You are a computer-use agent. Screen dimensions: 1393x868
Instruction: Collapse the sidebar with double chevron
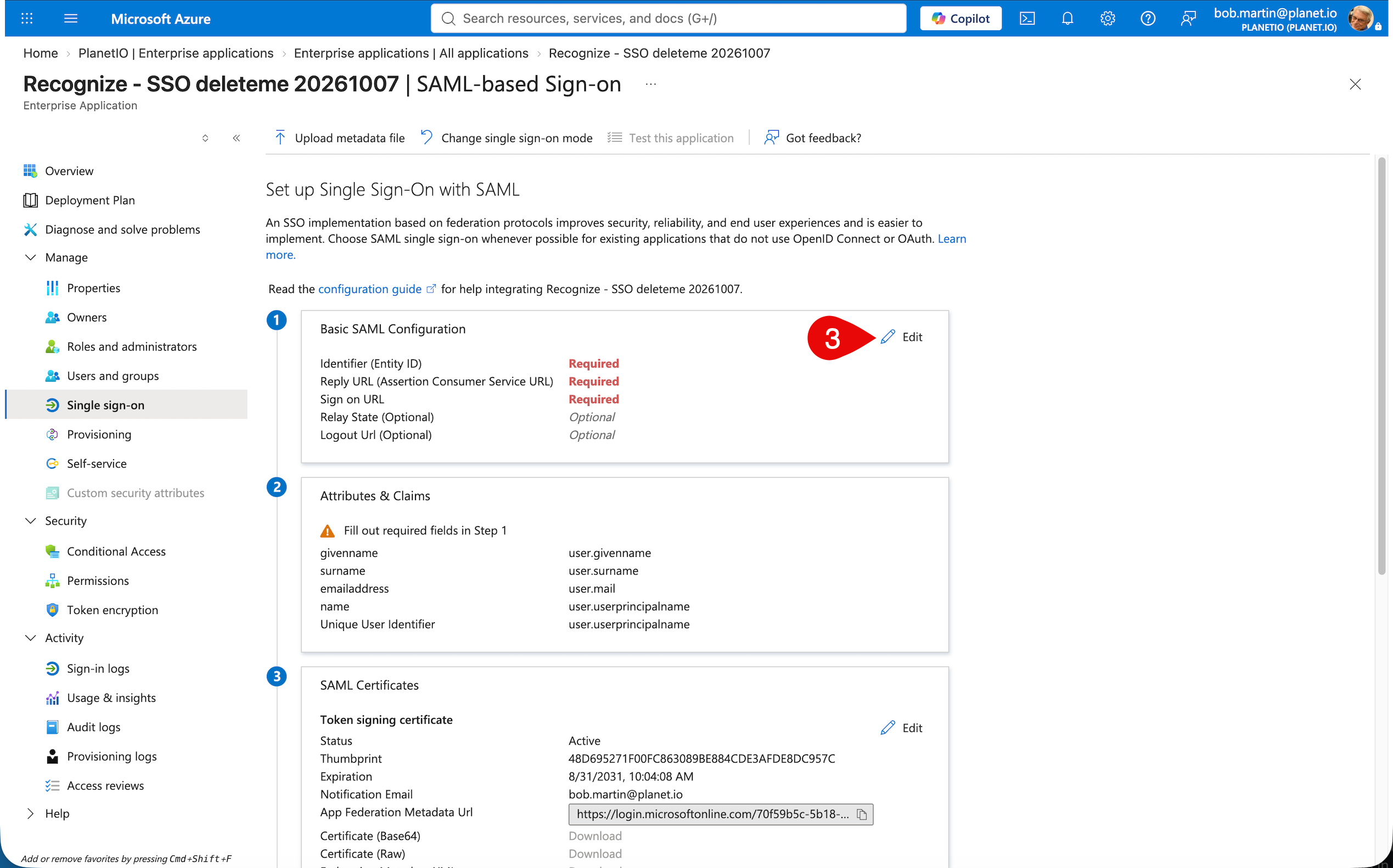pyautogui.click(x=237, y=138)
